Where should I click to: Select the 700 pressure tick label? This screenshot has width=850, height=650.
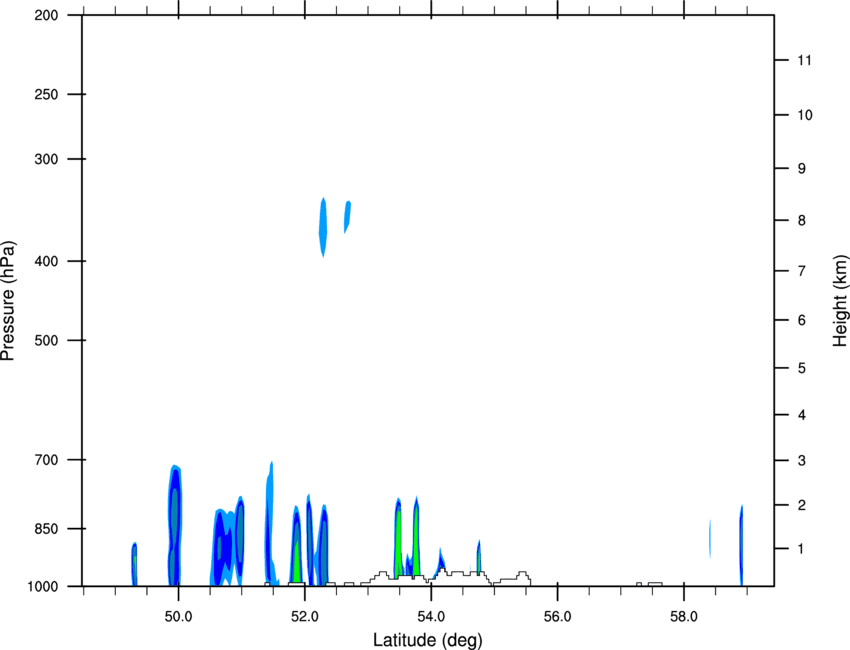[x=47, y=460]
